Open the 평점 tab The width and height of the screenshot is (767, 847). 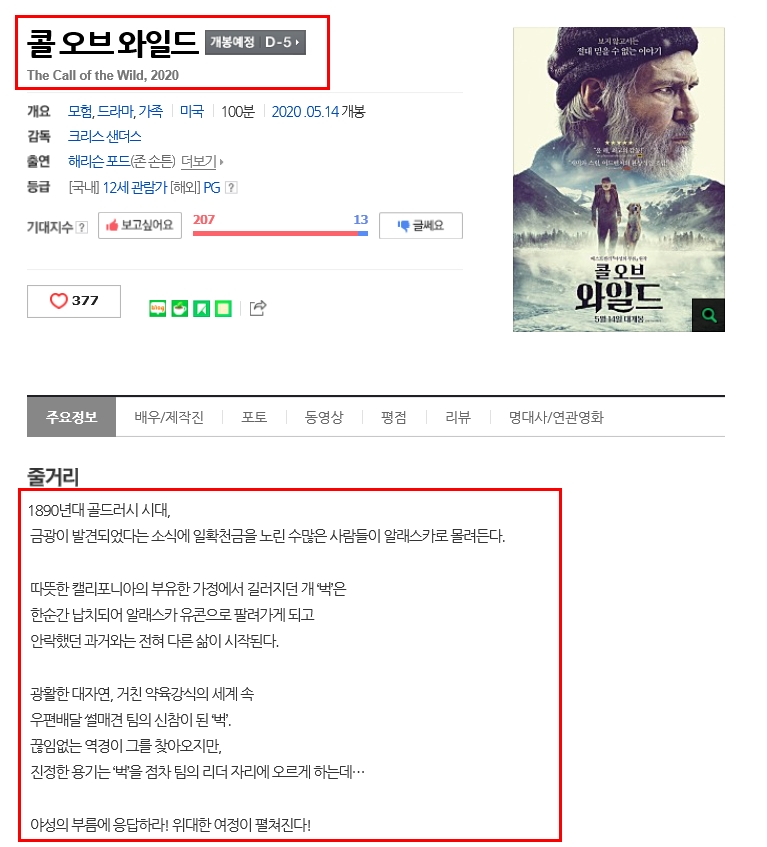(x=394, y=417)
